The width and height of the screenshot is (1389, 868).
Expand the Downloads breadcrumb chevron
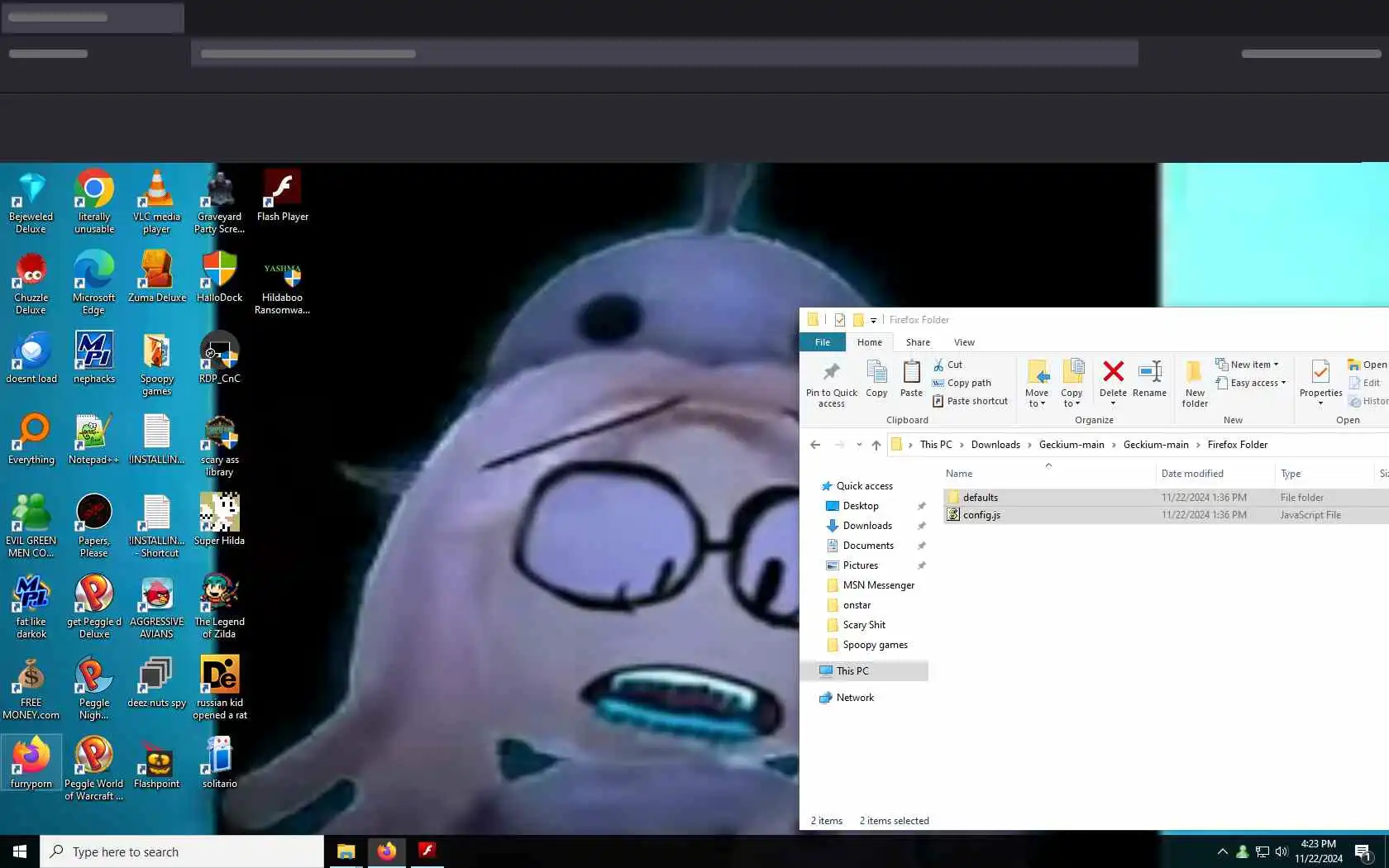[1030, 445]
